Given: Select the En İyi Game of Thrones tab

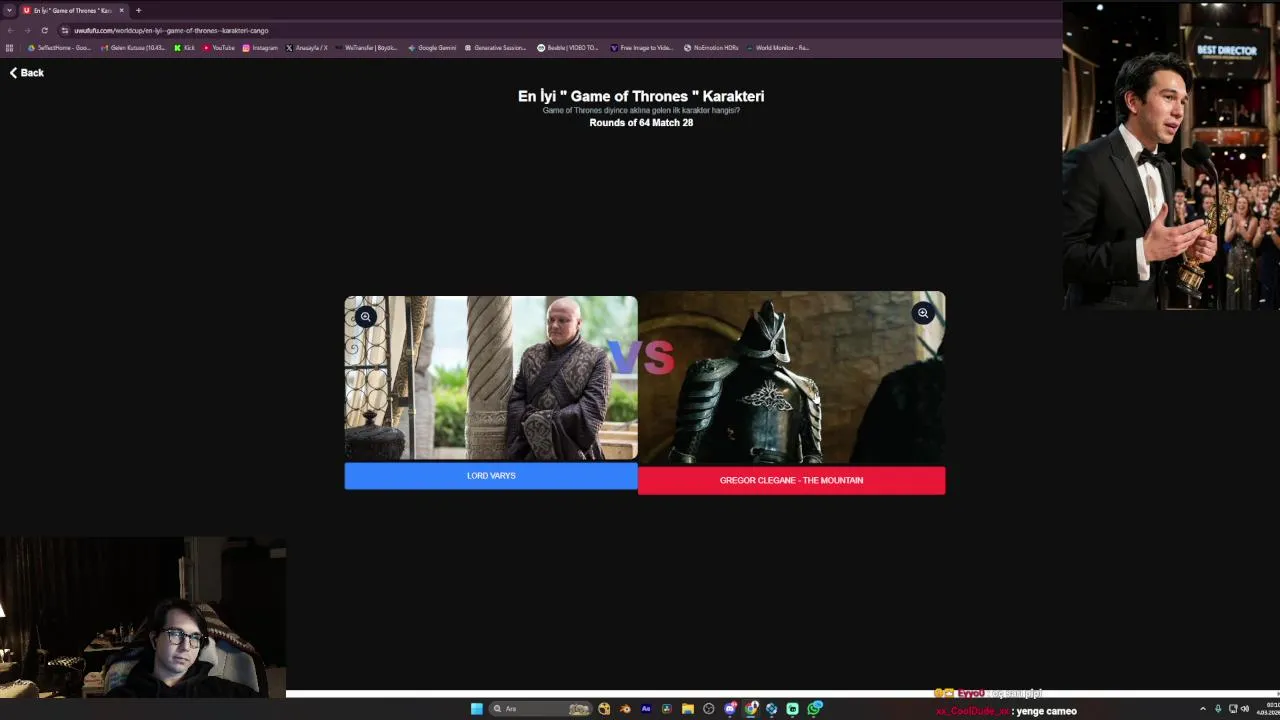Looking at the screenshot, I should pyautogui.click(x=72, y=10).
